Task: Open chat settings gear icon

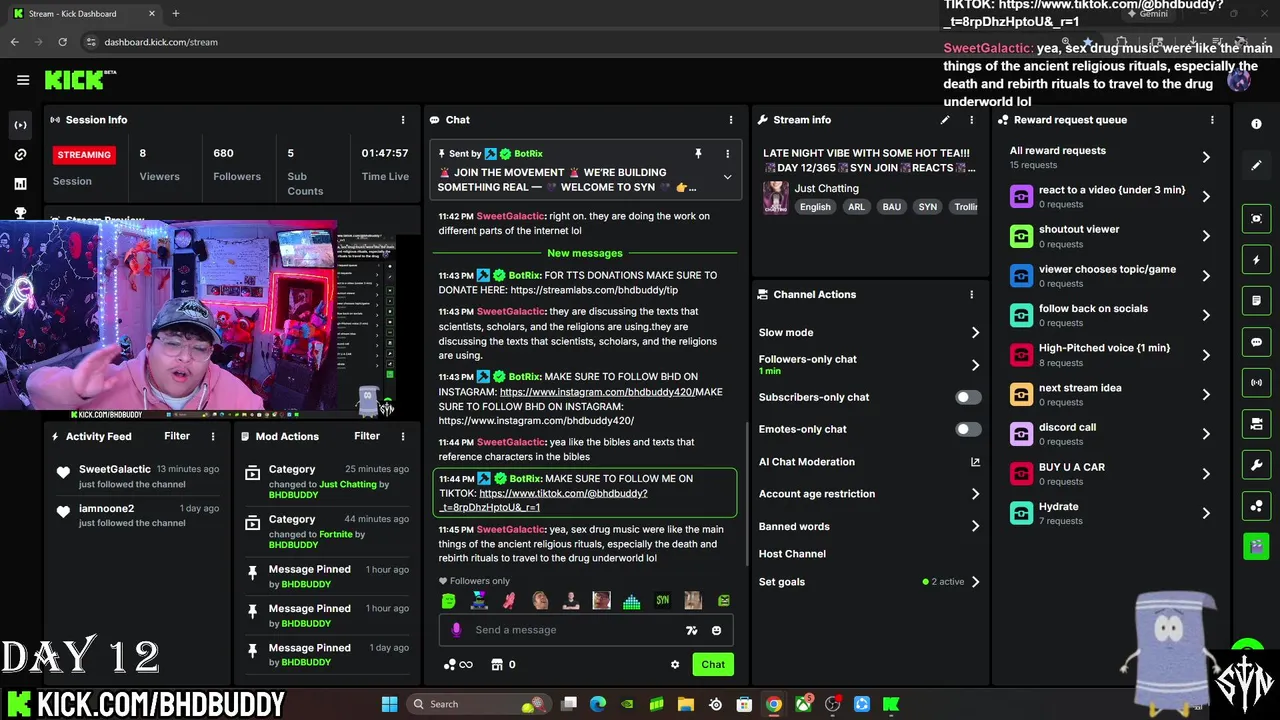Action: [x=675, y=664]
